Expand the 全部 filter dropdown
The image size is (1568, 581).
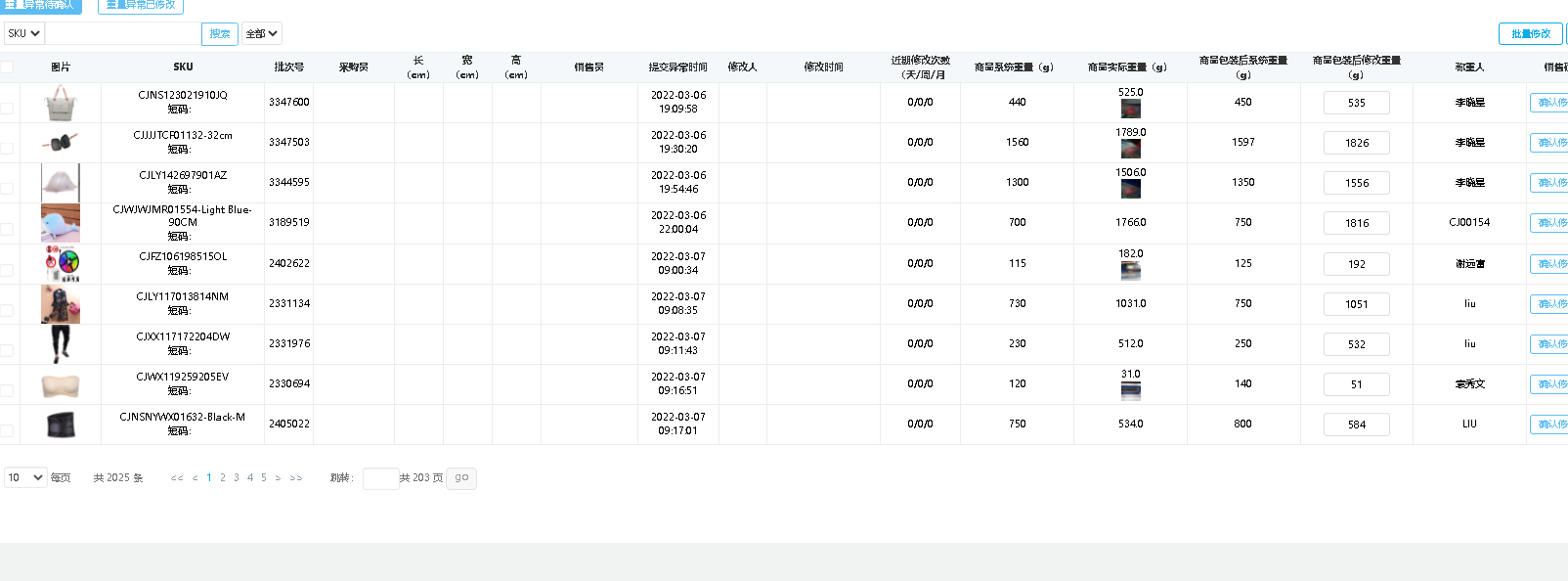[x=261, y=33]
